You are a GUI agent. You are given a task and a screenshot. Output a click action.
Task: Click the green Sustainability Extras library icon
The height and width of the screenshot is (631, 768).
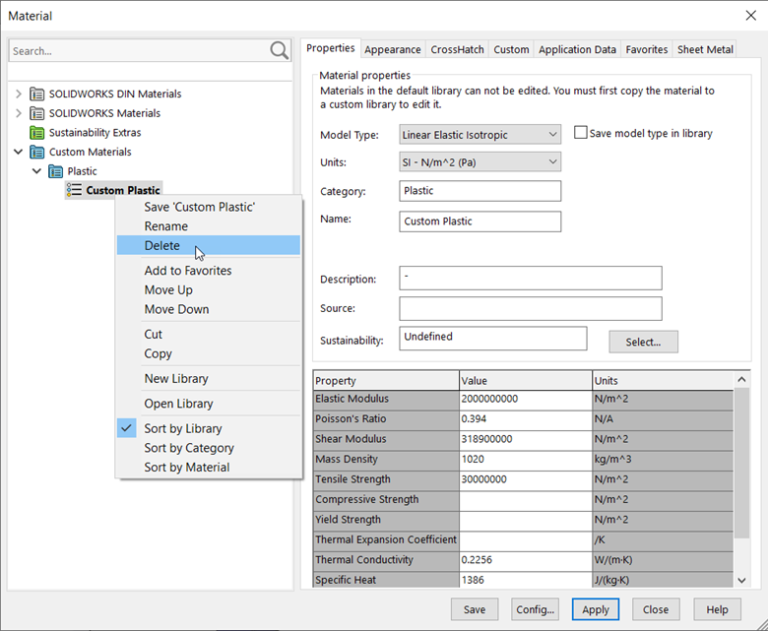pos(38,133)
